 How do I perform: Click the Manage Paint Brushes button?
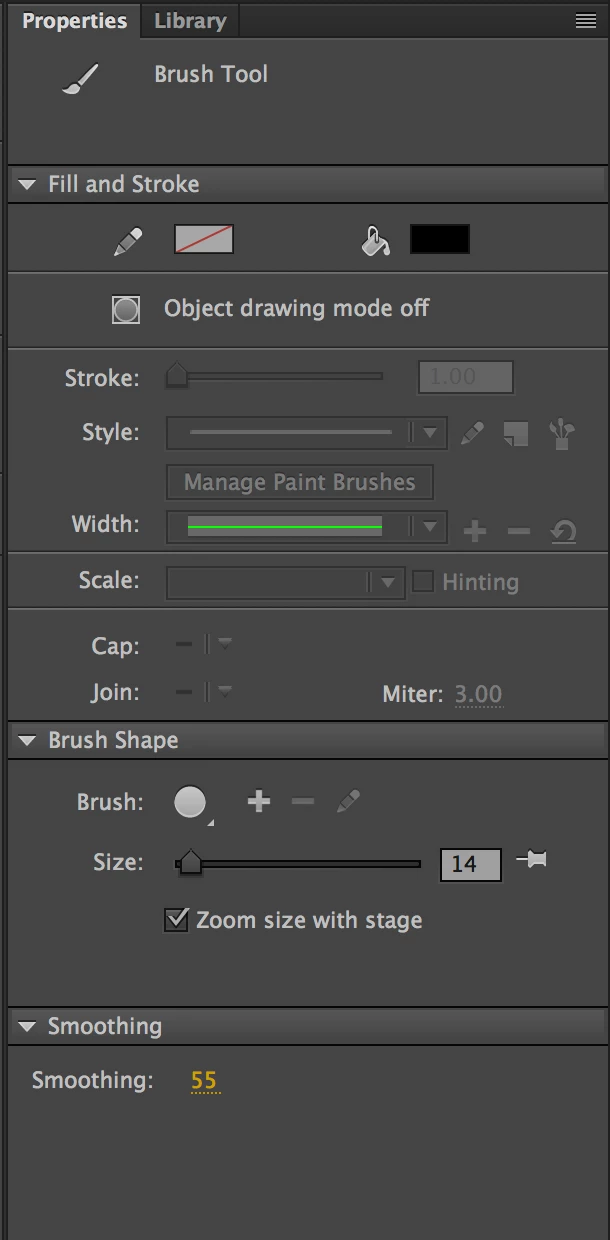[299, 482]
